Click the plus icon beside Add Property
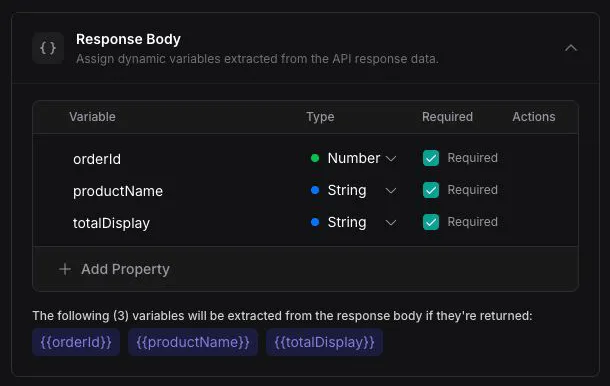The height and width of the screenshot is (386, 610). [65, 269]
